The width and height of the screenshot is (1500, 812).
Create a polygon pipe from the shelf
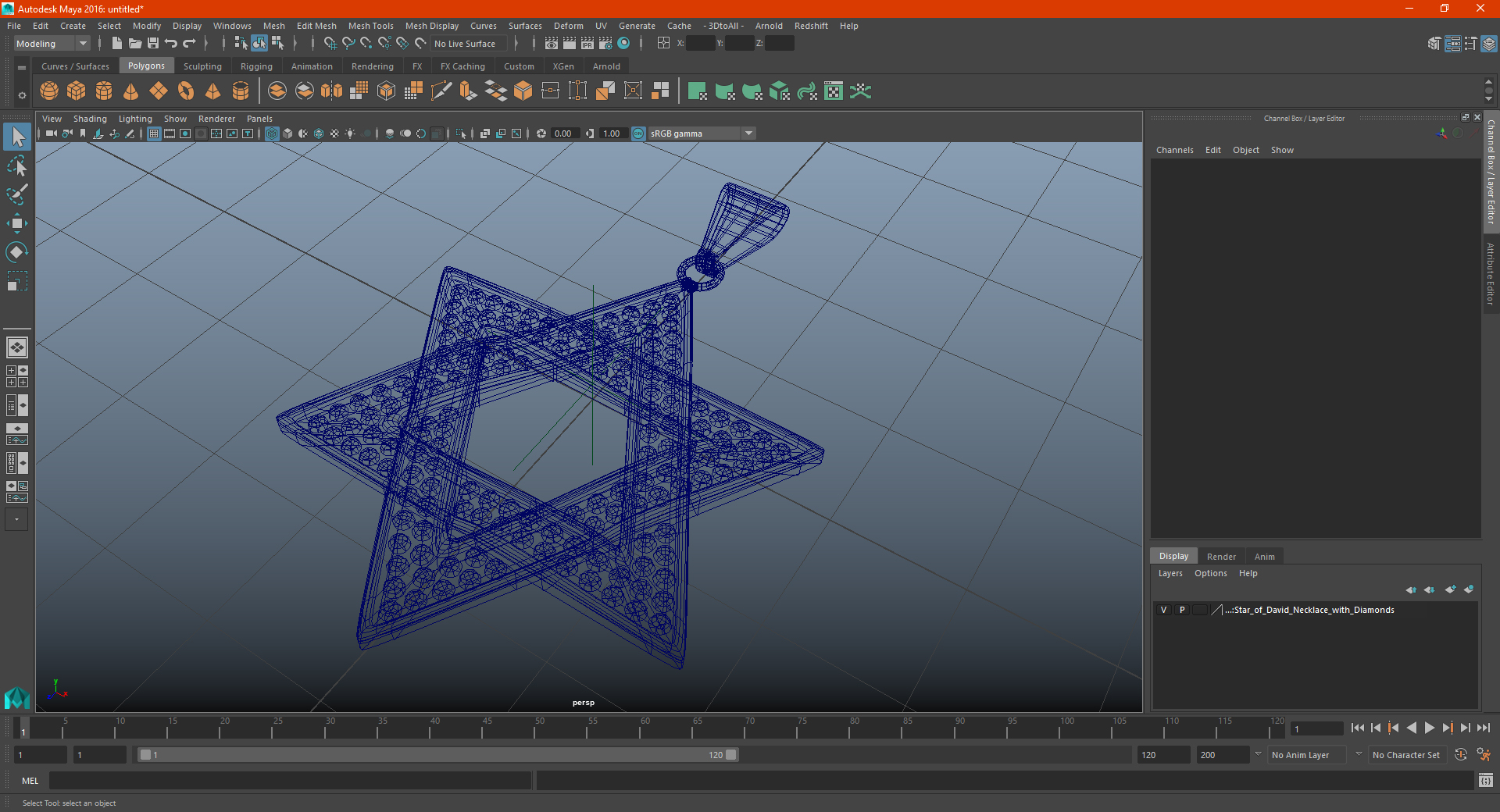click(x=241, y=91)
